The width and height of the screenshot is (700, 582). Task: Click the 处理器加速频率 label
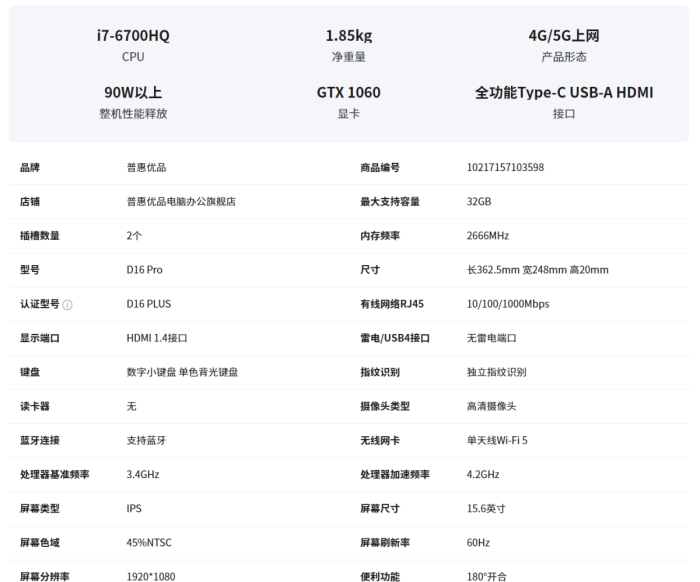click(x=395, y=474)
